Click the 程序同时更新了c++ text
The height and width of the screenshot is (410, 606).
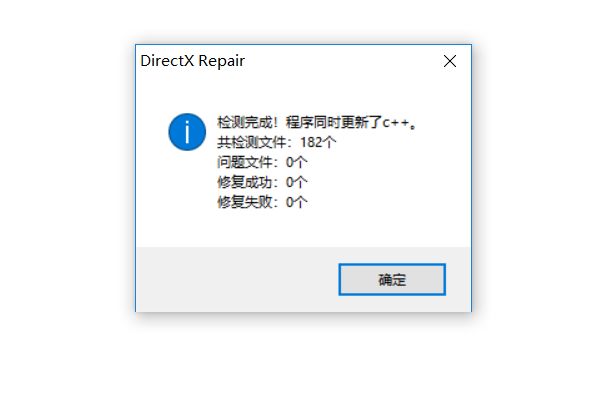(x=348, y=122)
